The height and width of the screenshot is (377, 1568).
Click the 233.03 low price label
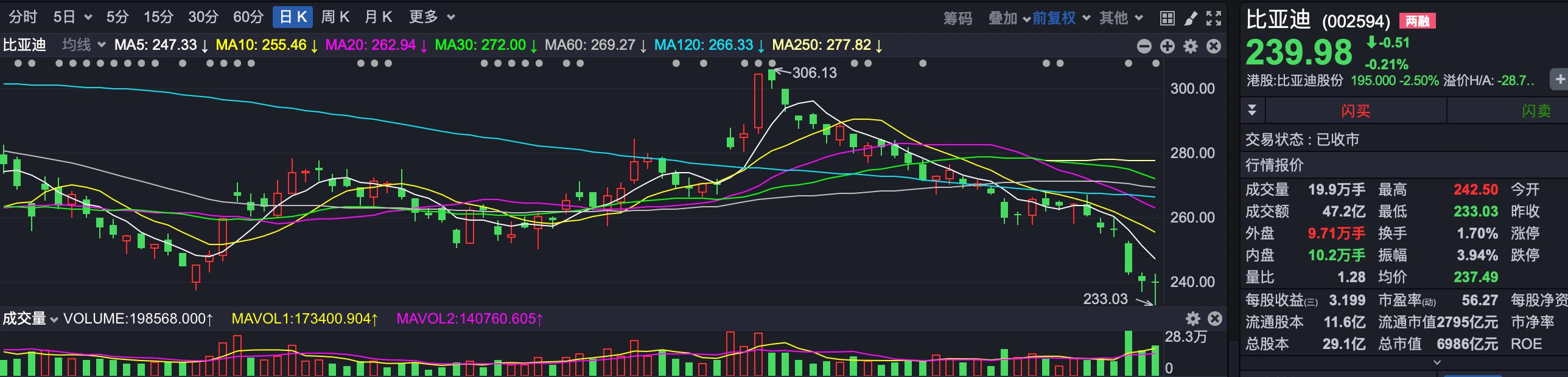point(1105,299)
